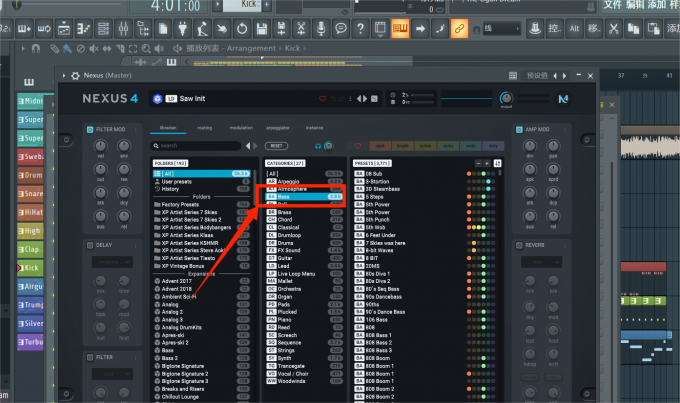Adjust the Nexus output volume knob

pyautogui.click(x=506, y=98)
